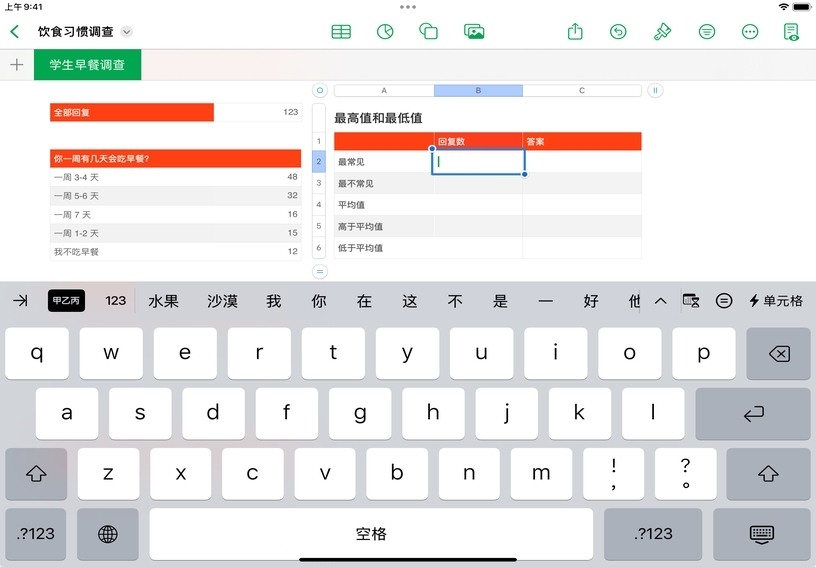This screenshot has width=816, height=567.
Task: Tap the media insert icon
Action: (x=474, y=32)
